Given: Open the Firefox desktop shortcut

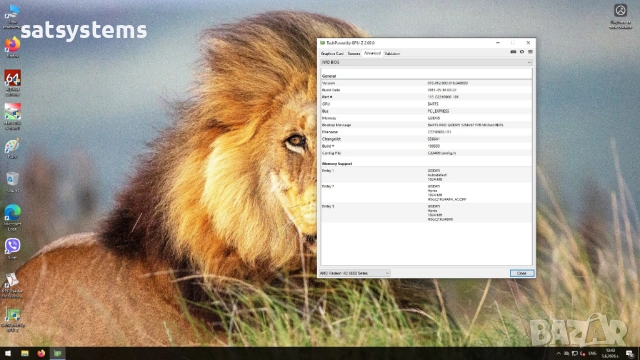Looking at the screenshot, I should [12, 47].
